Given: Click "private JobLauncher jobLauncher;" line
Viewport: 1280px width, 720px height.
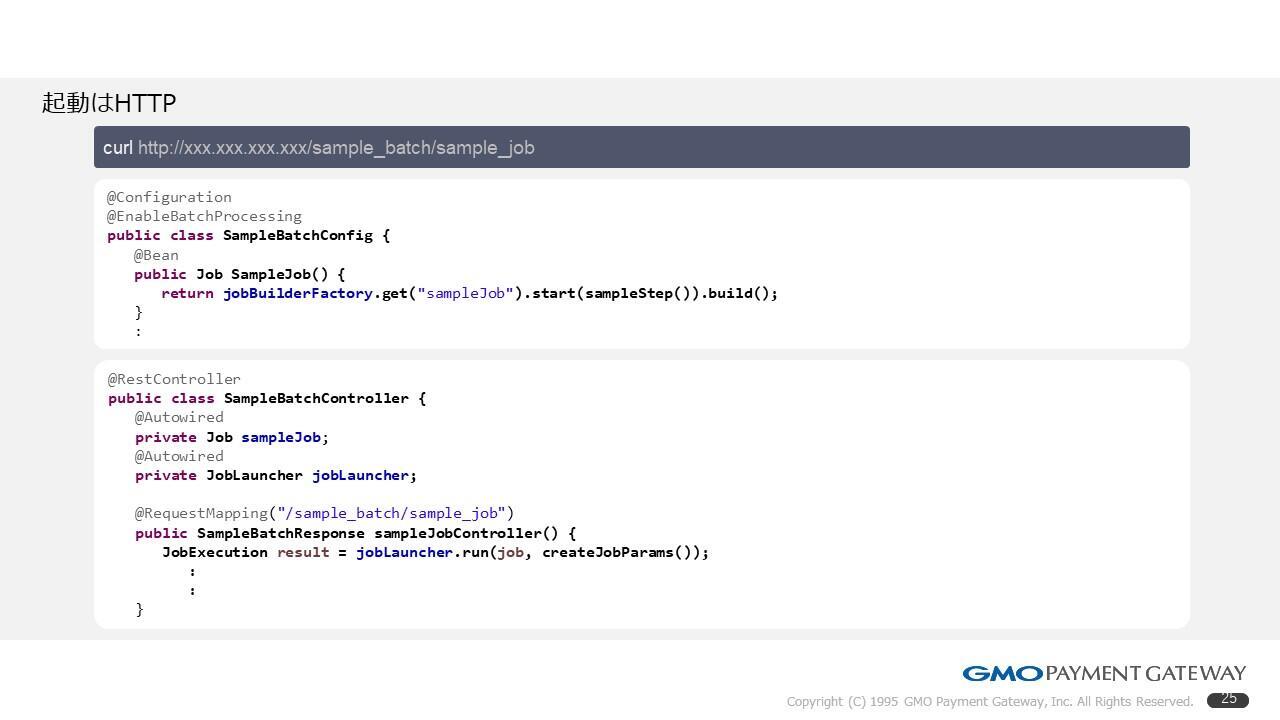Looking at the screenshot, I should pos(276,475).
